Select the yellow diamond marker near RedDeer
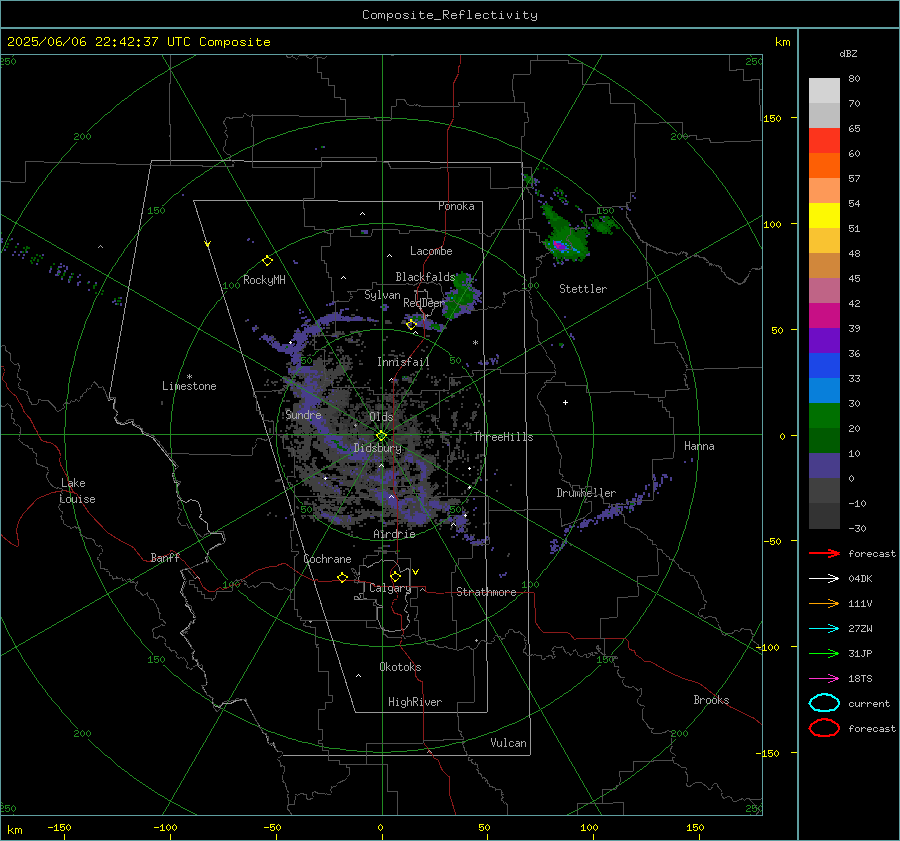The height and width of the screenshot is (841, 900). tap(411, 325)
